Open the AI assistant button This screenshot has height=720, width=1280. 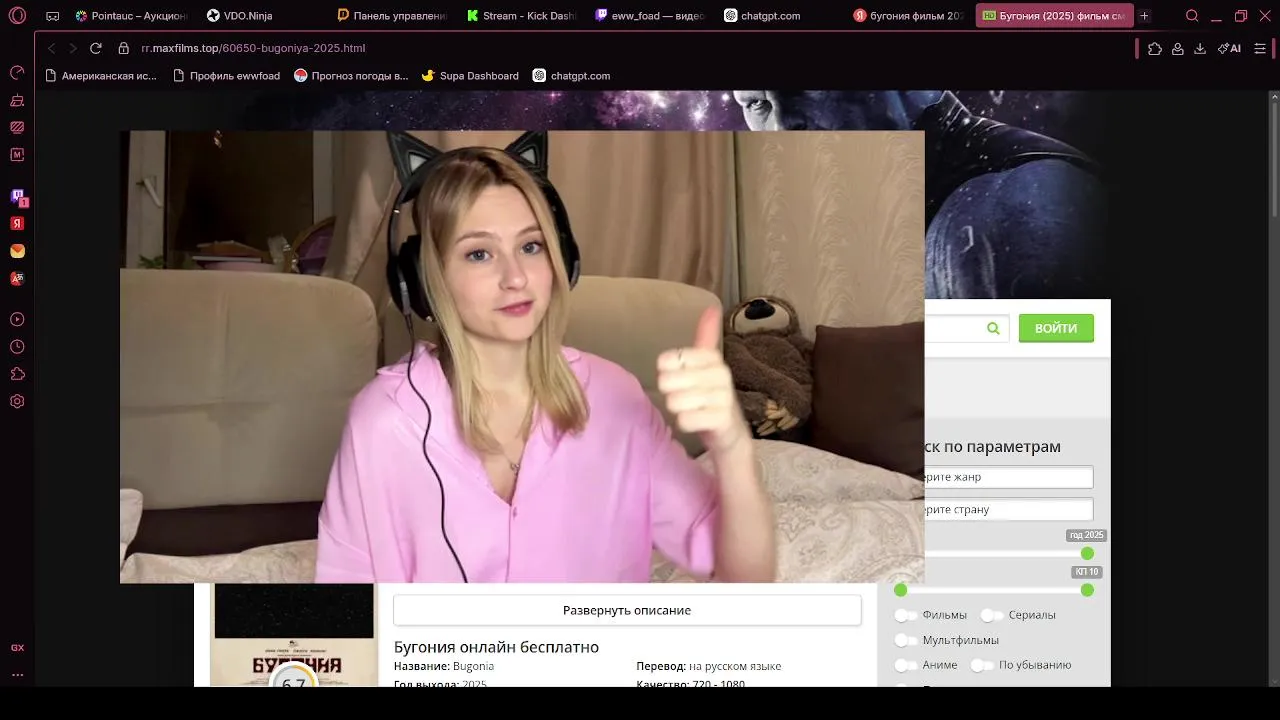point(1229,48)
